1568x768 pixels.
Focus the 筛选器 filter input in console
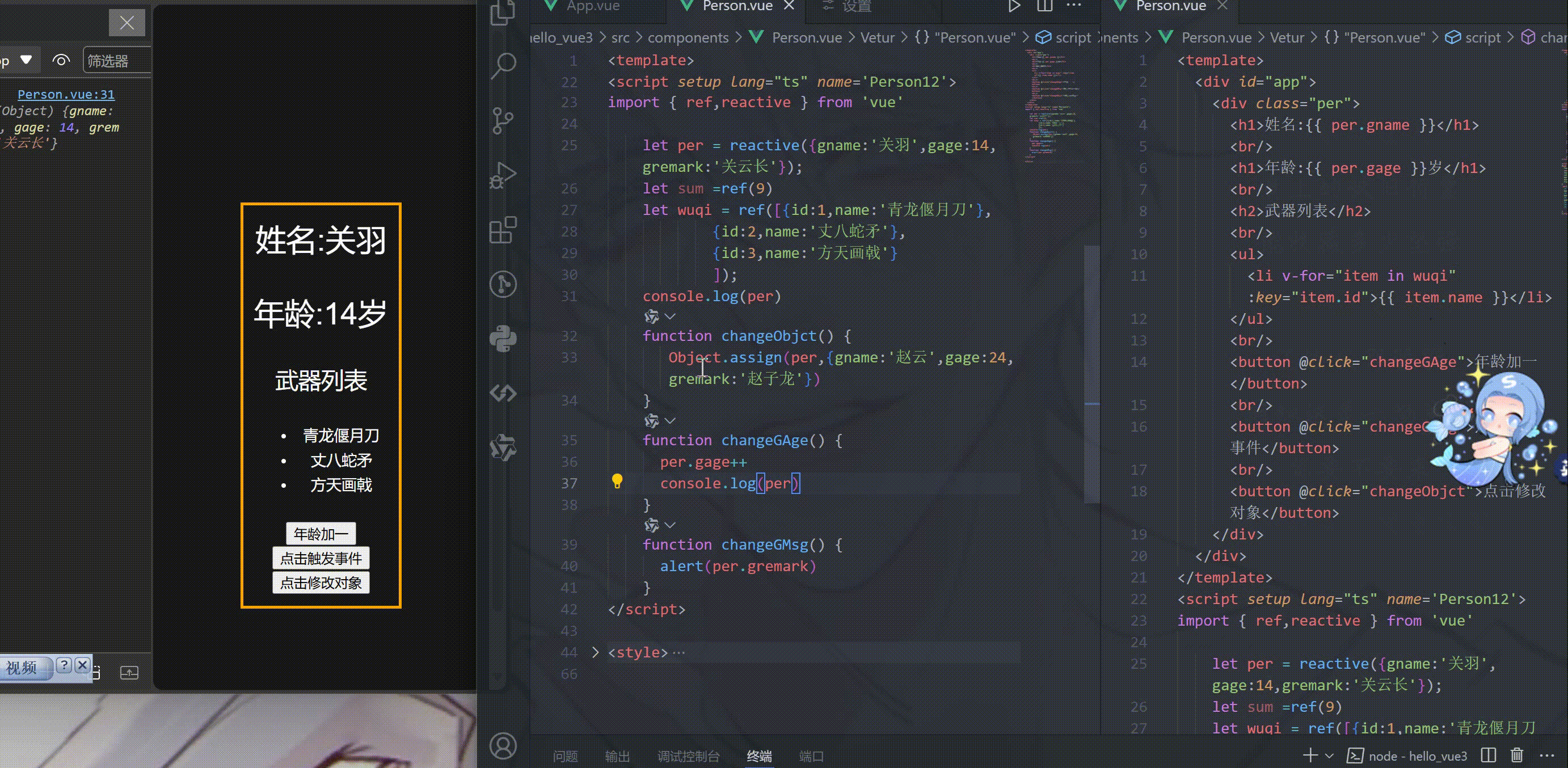(x=117, y=61)
